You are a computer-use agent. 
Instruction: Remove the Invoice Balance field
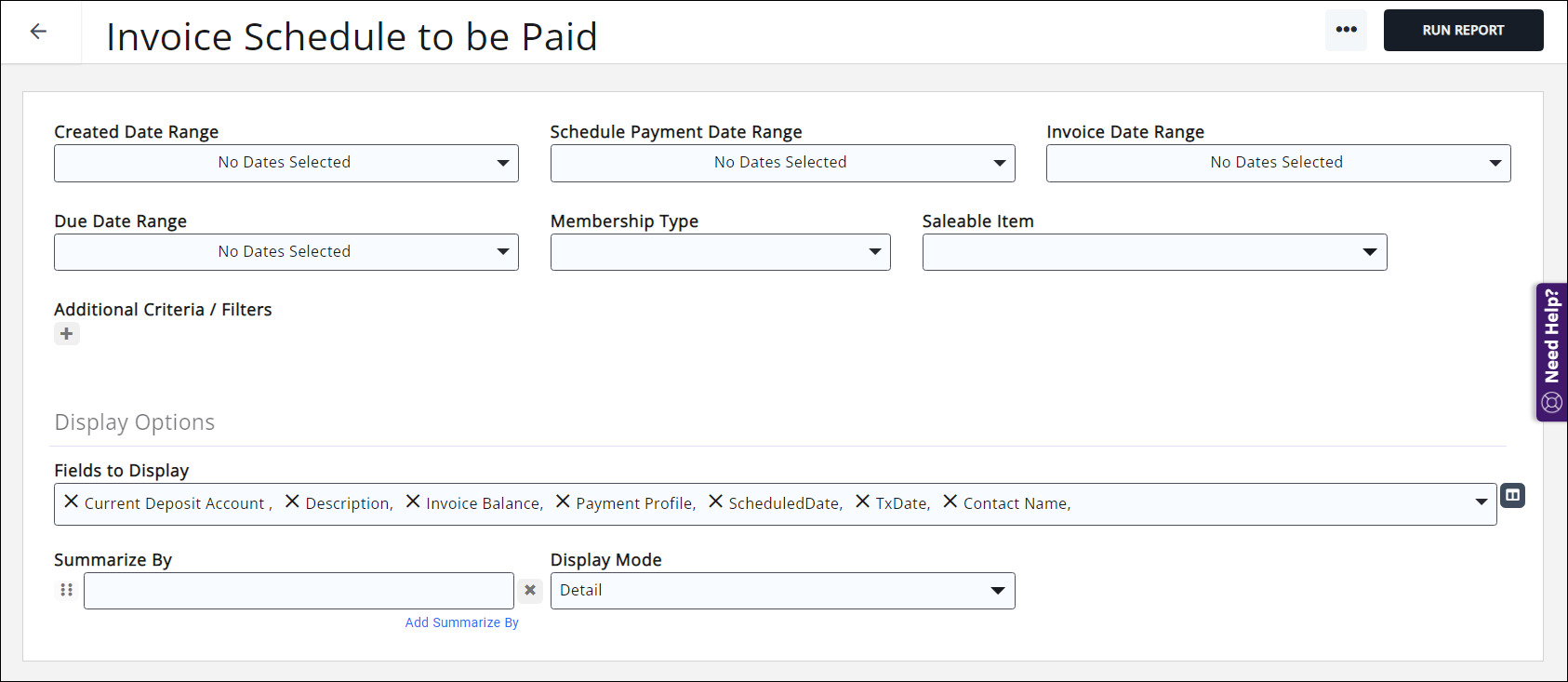[413, 501]
